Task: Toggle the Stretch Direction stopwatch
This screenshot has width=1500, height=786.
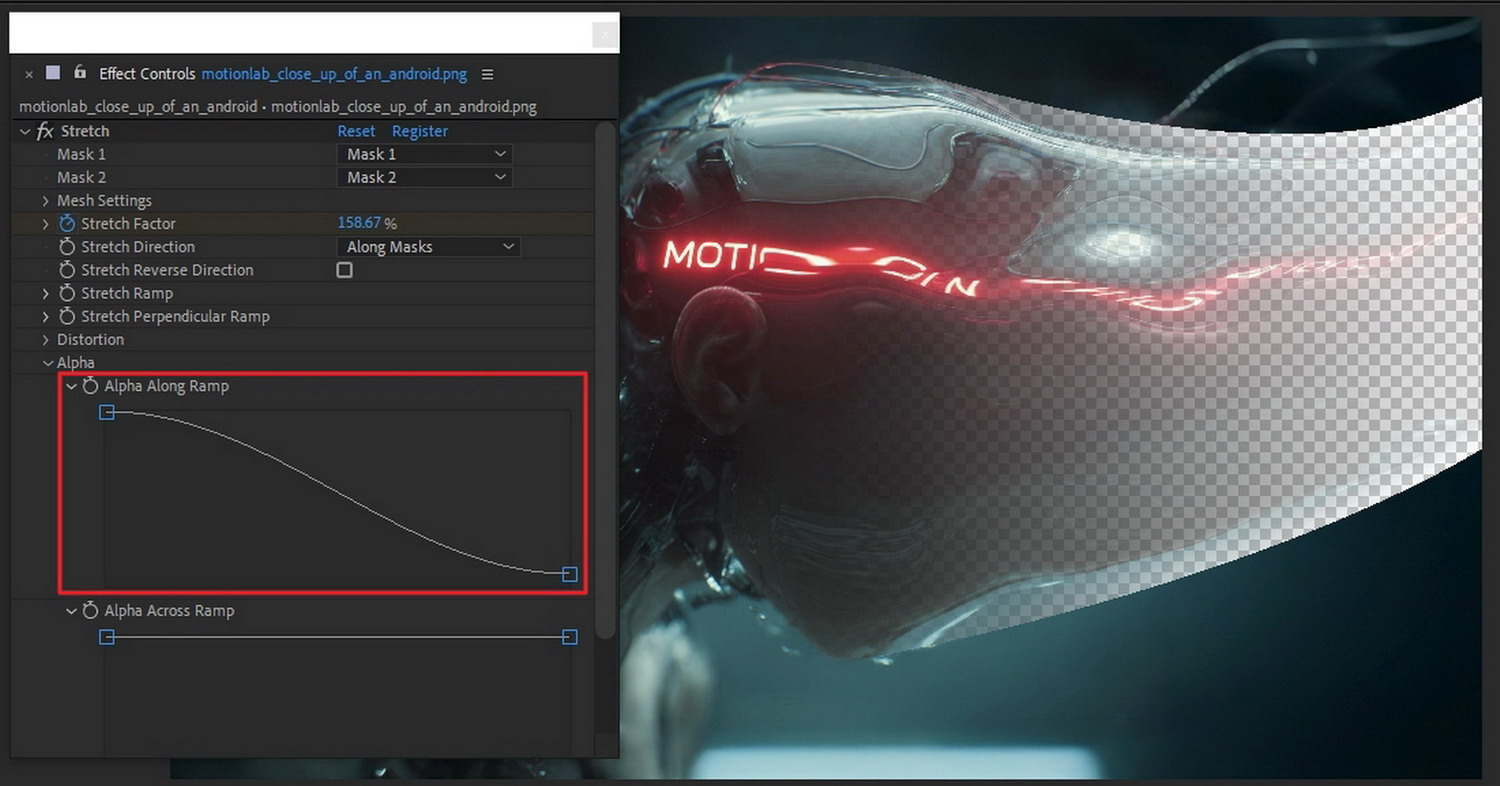Action: [67, 246]
